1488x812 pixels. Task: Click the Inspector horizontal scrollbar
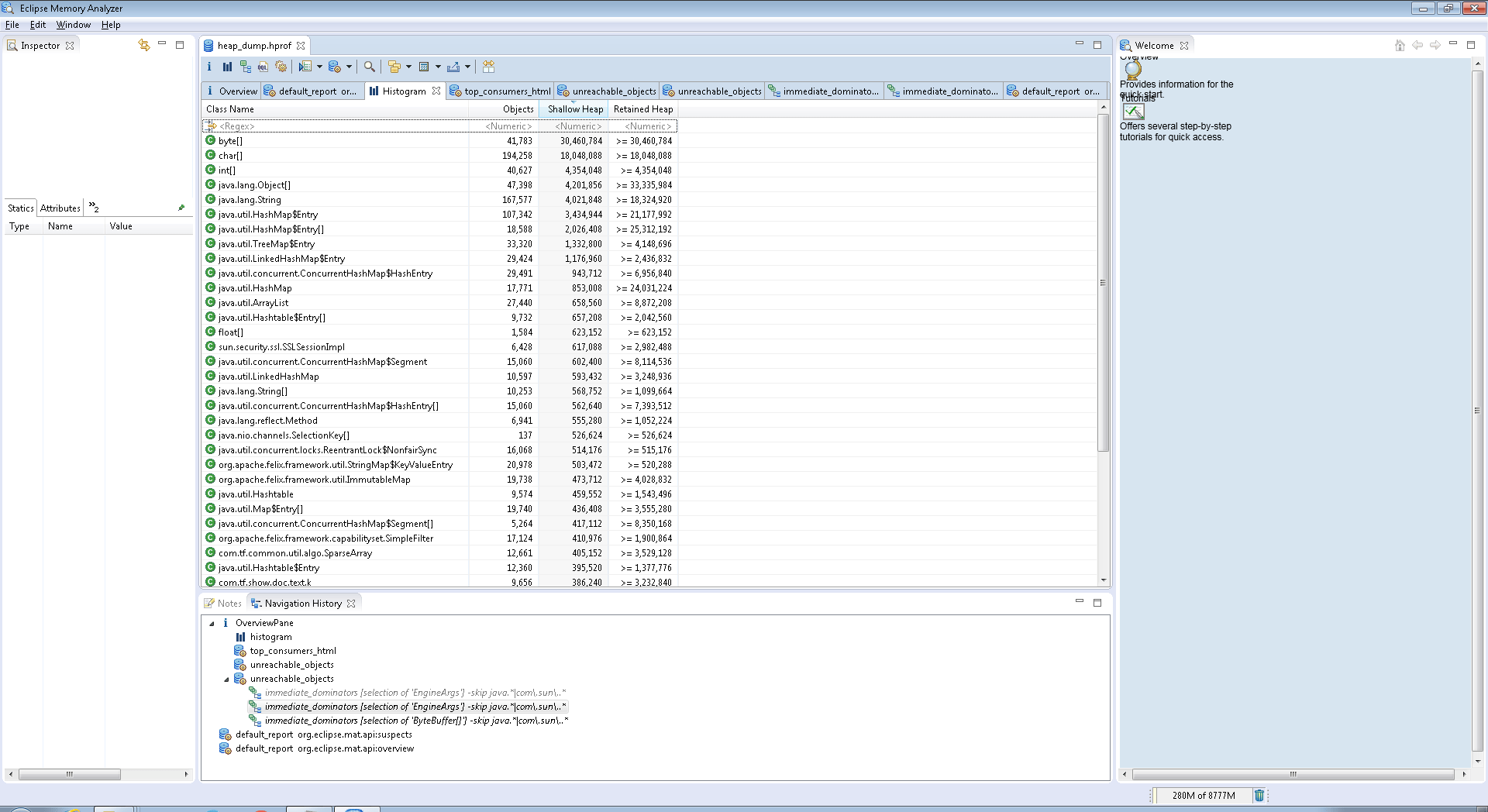(x=70, y=774)
